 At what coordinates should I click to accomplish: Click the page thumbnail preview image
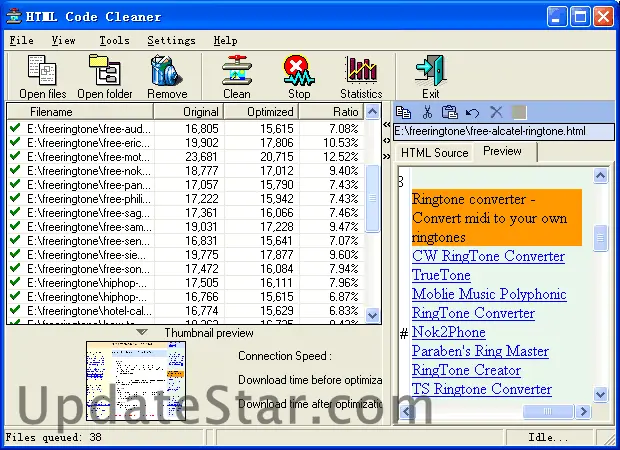click(x=136, y=381)
